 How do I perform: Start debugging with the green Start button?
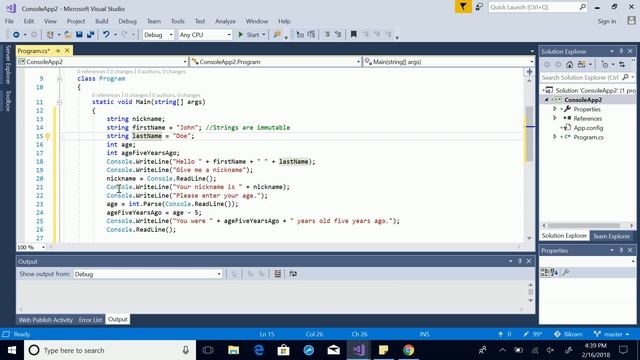point(249,35)
